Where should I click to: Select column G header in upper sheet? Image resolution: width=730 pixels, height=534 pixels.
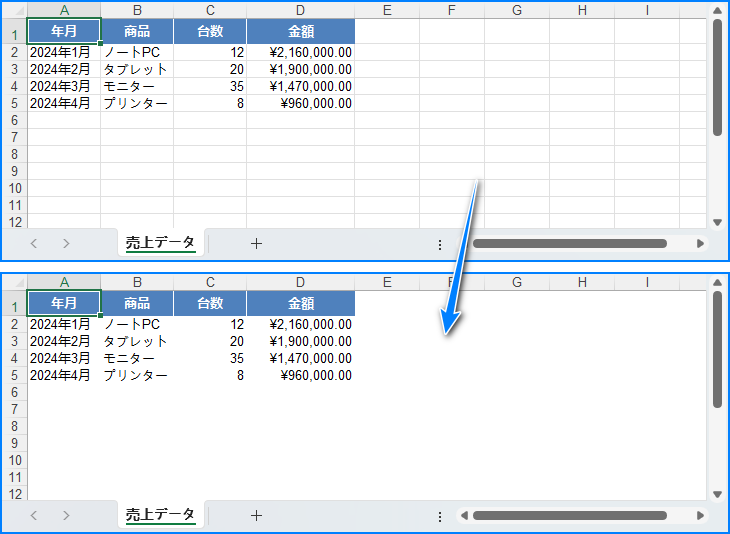point(517,10)
